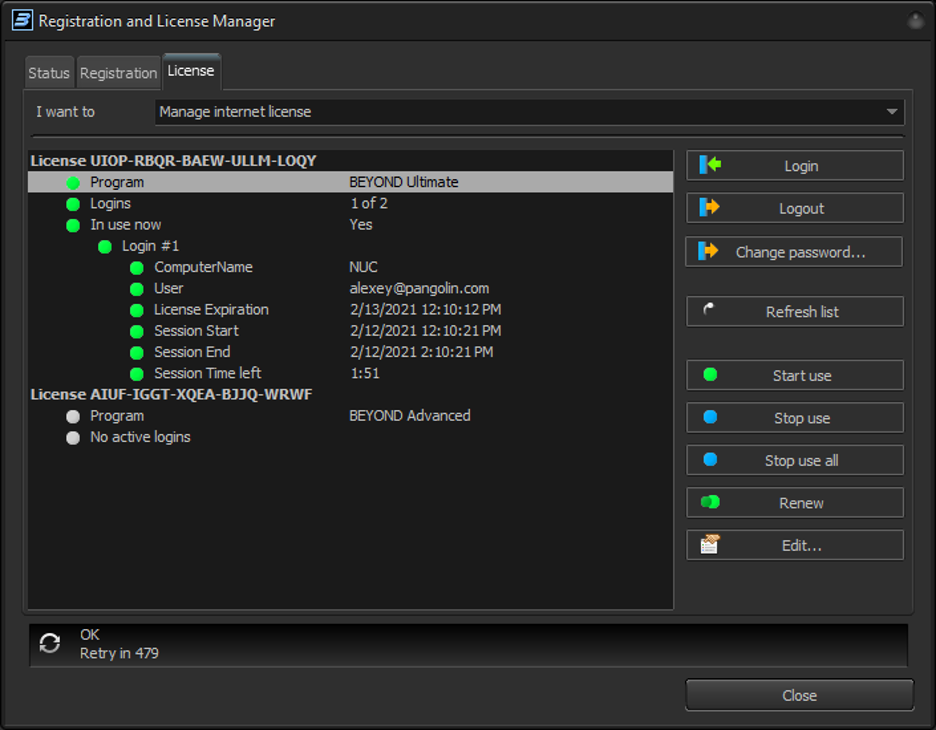Viewport: 936px width, 730px height.
Task: Click the Stop use button
Action: pyautogui.click(x=795, y=417)
